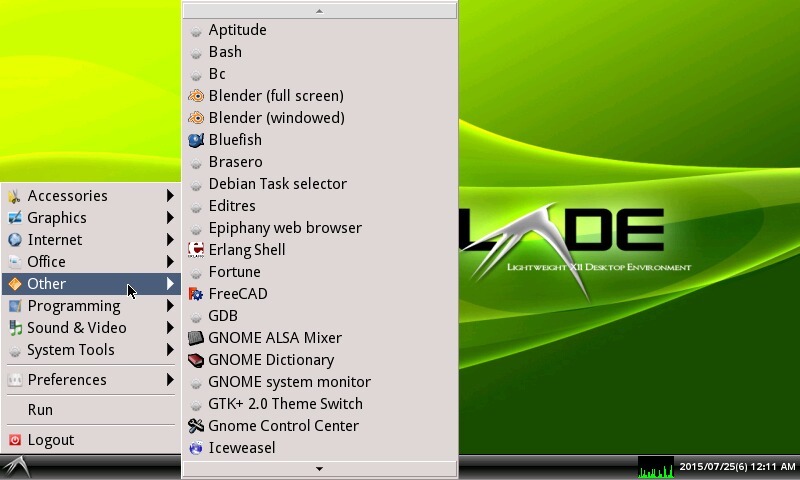The width and height of the screenshot is (800, 480).
Task: Click the submenu scroll-down arrow bar
Action: pyautogui.click(x=319, y=469)
